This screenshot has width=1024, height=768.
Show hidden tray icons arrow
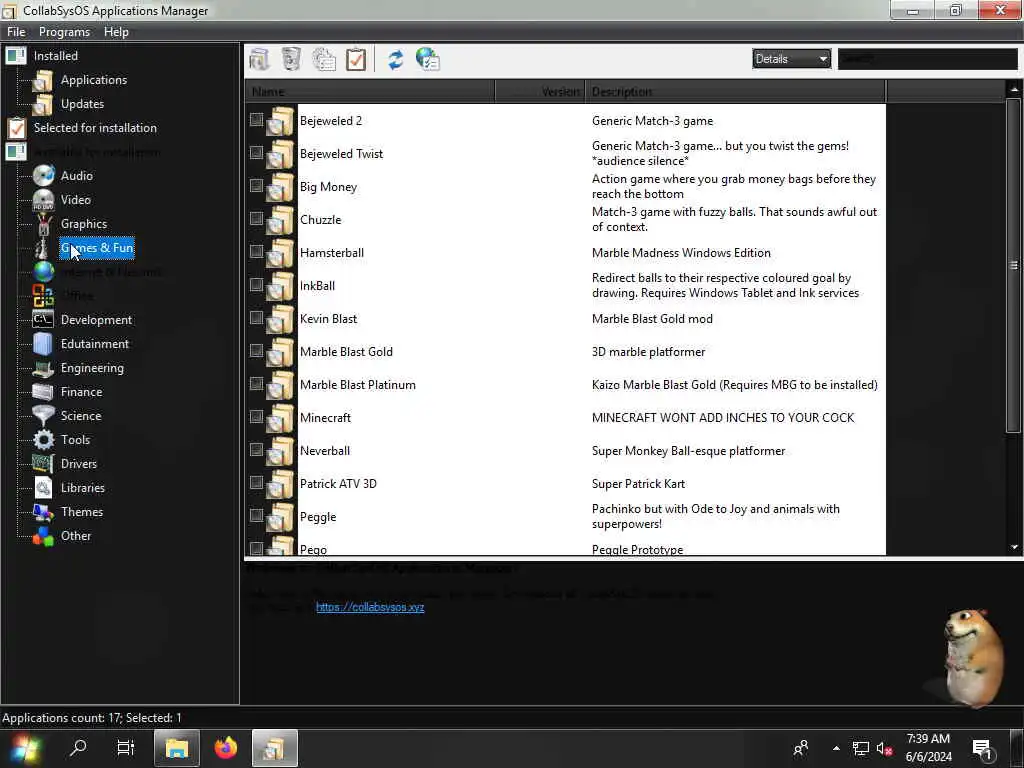click(x=836, y=748)
